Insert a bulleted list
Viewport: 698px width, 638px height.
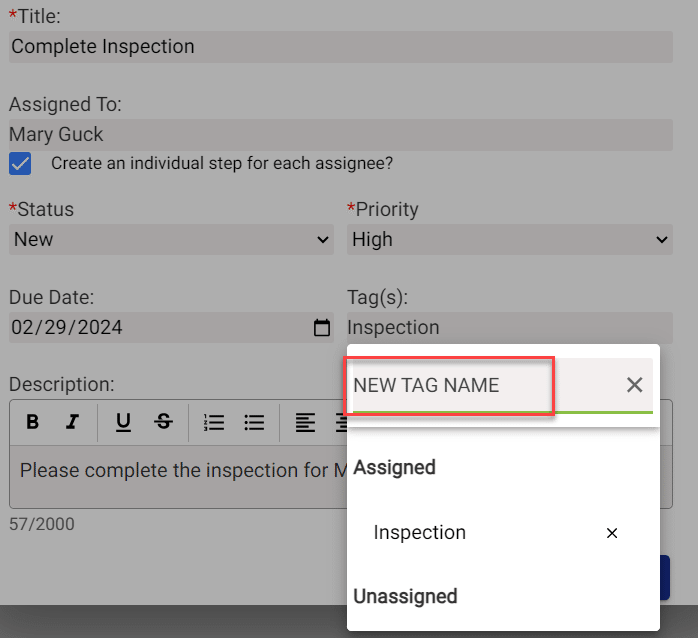point(254,421)
